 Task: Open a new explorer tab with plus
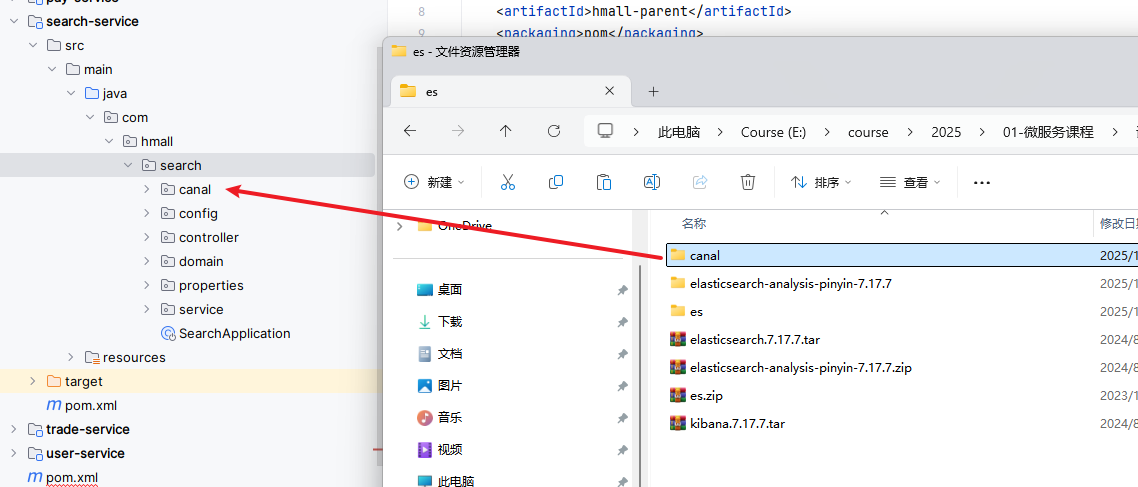click(653, 91)
